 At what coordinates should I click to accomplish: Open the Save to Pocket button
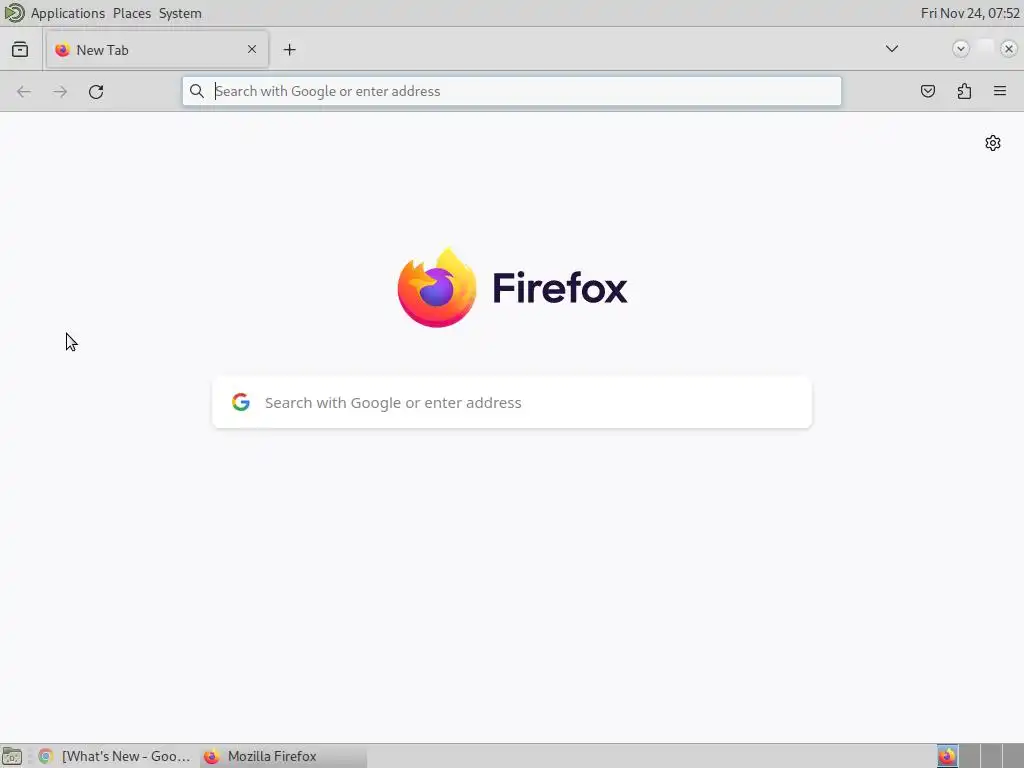click(x=927, y=91)
